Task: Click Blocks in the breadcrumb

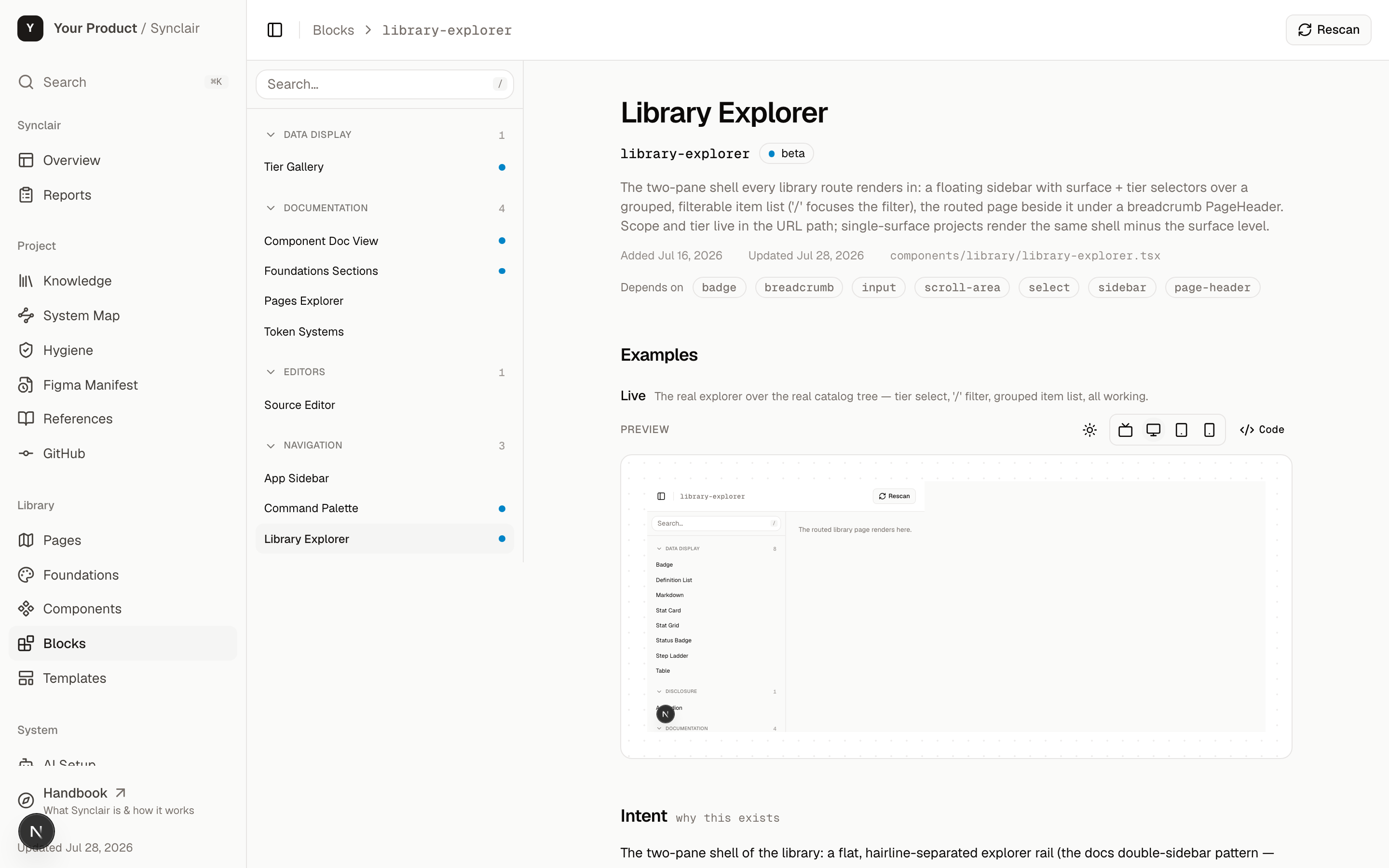Action: click(x=333, y=30)
